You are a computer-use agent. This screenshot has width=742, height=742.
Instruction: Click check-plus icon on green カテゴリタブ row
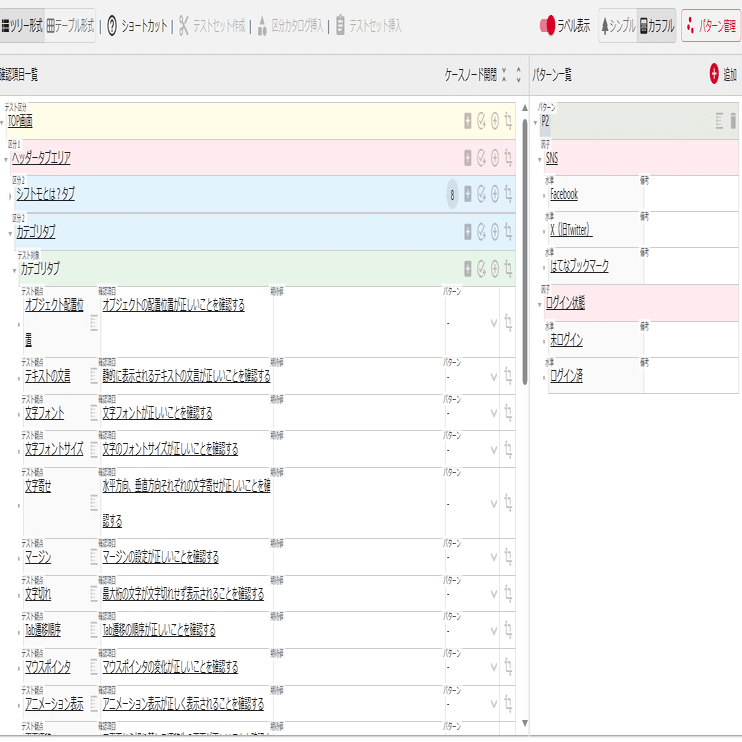(x=481, y=269)
